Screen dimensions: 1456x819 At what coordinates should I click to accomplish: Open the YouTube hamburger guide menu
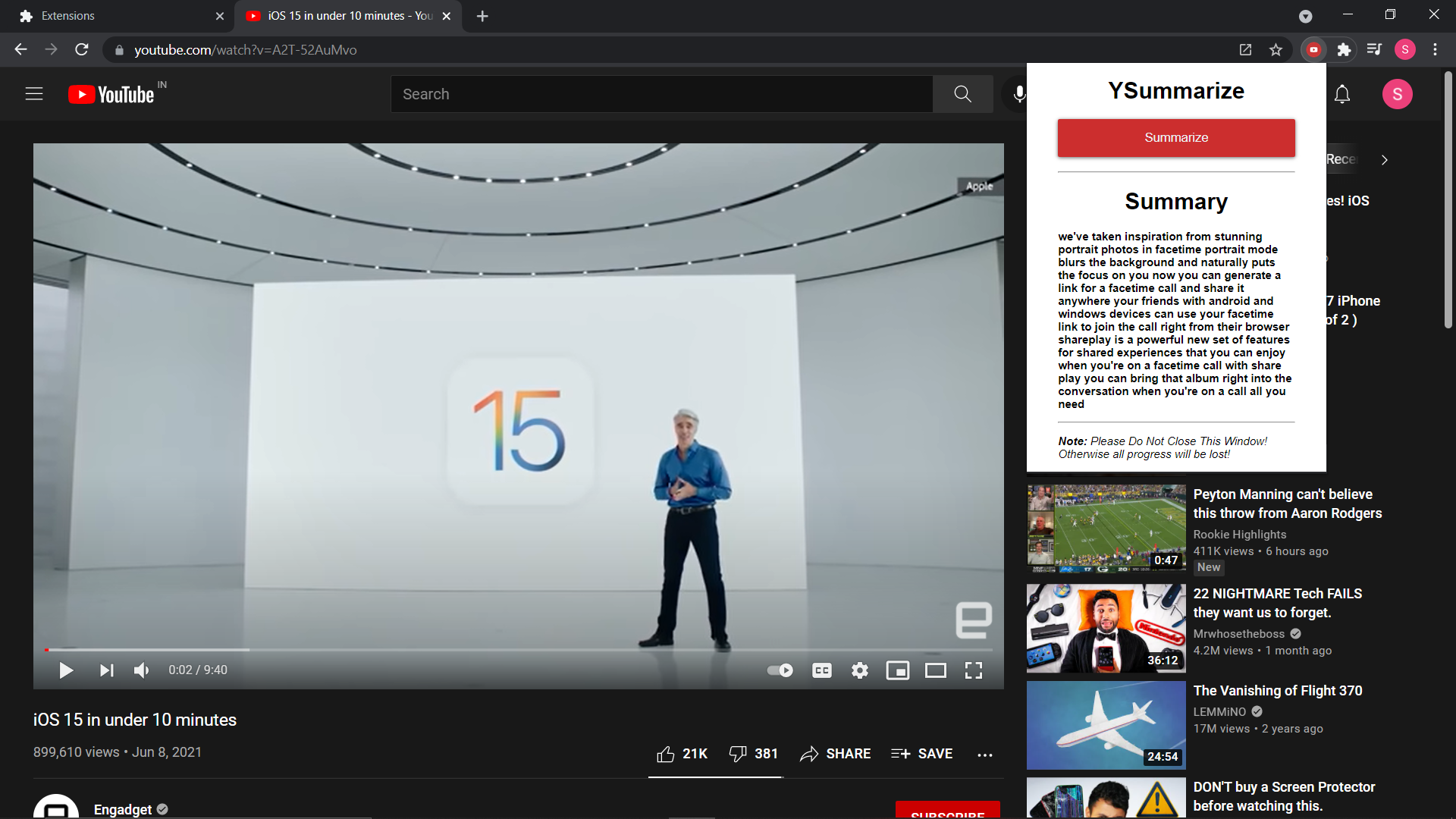(x=34, y=94)
